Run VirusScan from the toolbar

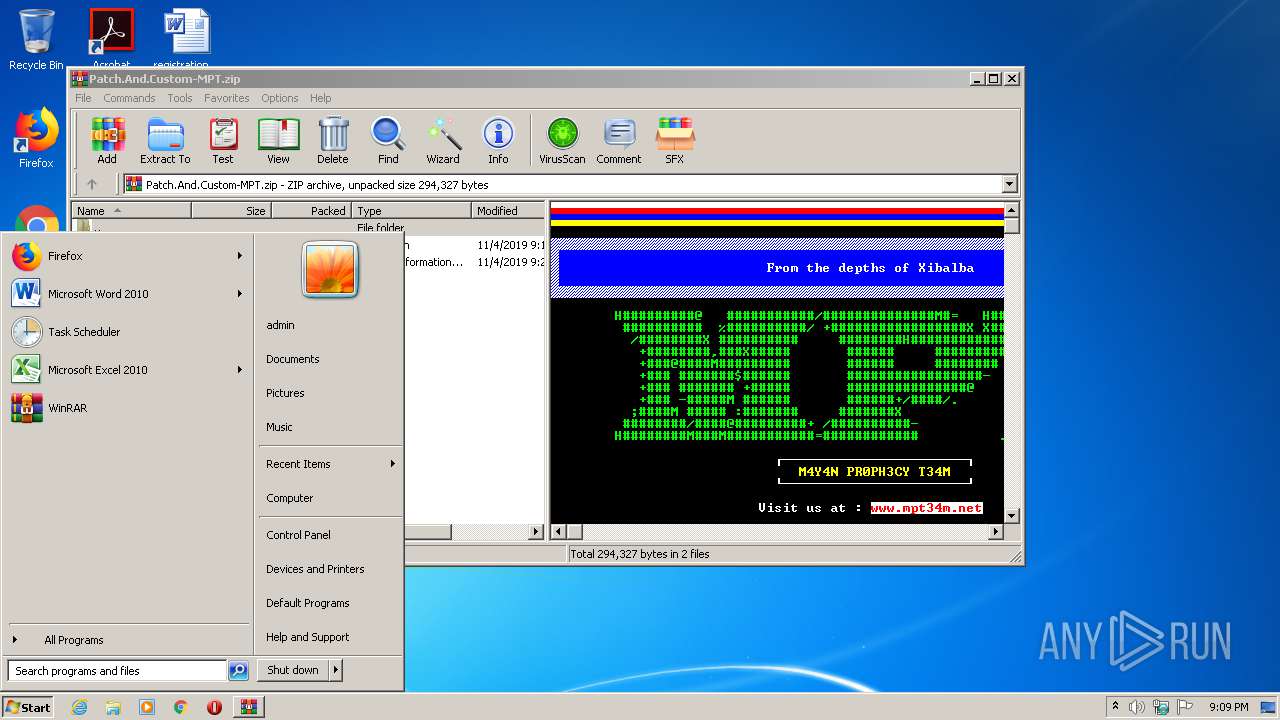point(562,140)
